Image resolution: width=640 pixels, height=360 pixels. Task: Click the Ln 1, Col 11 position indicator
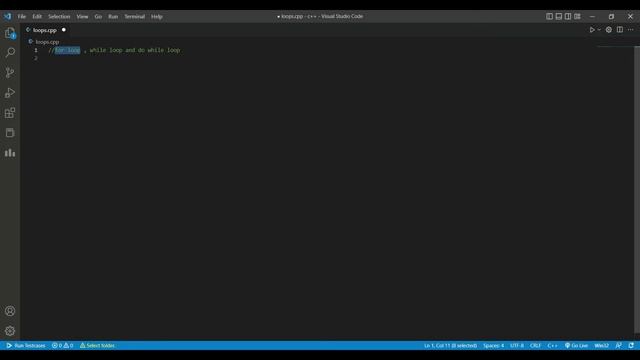pos(450,346)
